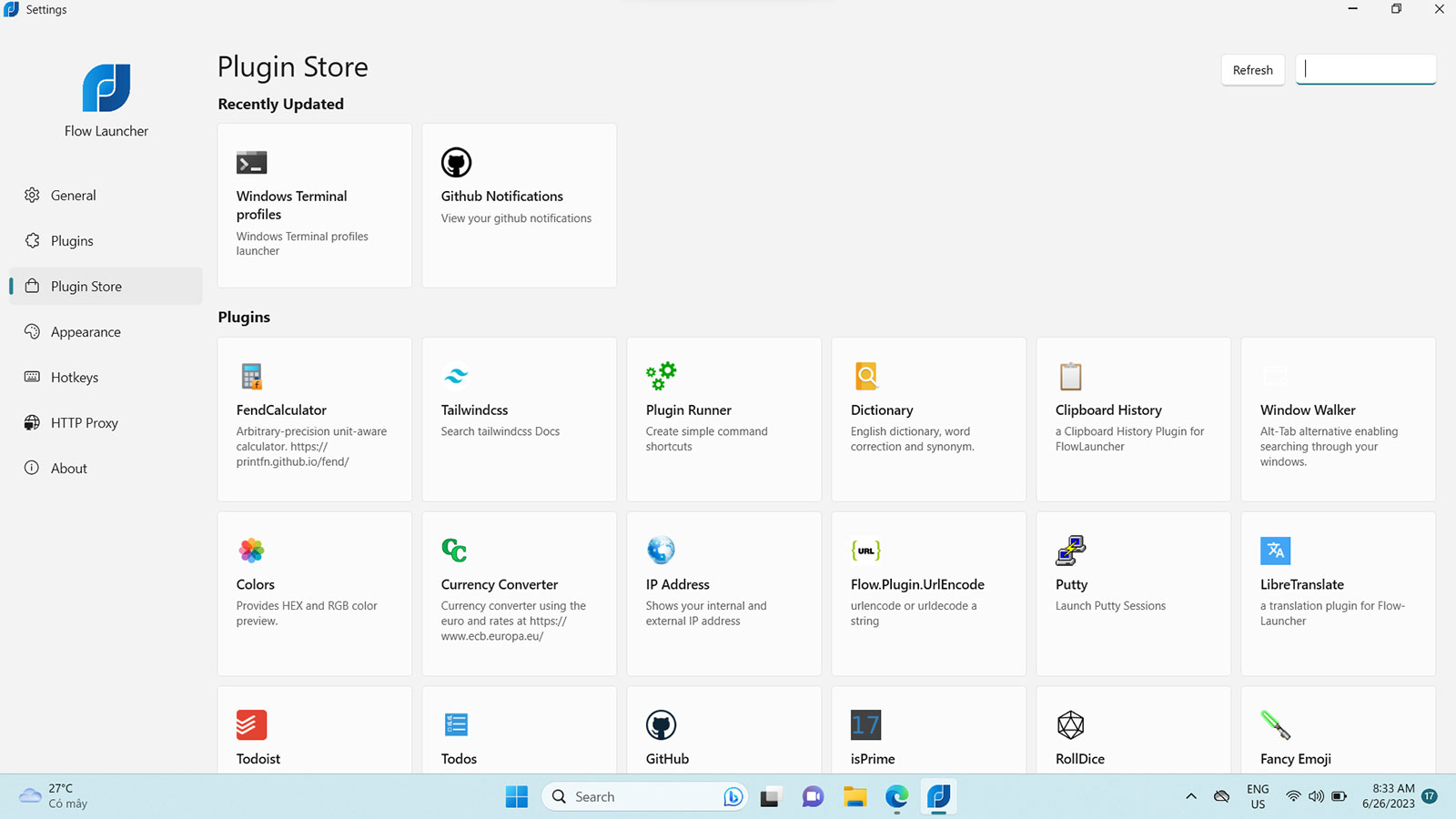Click Search tailwindcss Docs description
This screenshot has width=1456, height=819.
500,431
